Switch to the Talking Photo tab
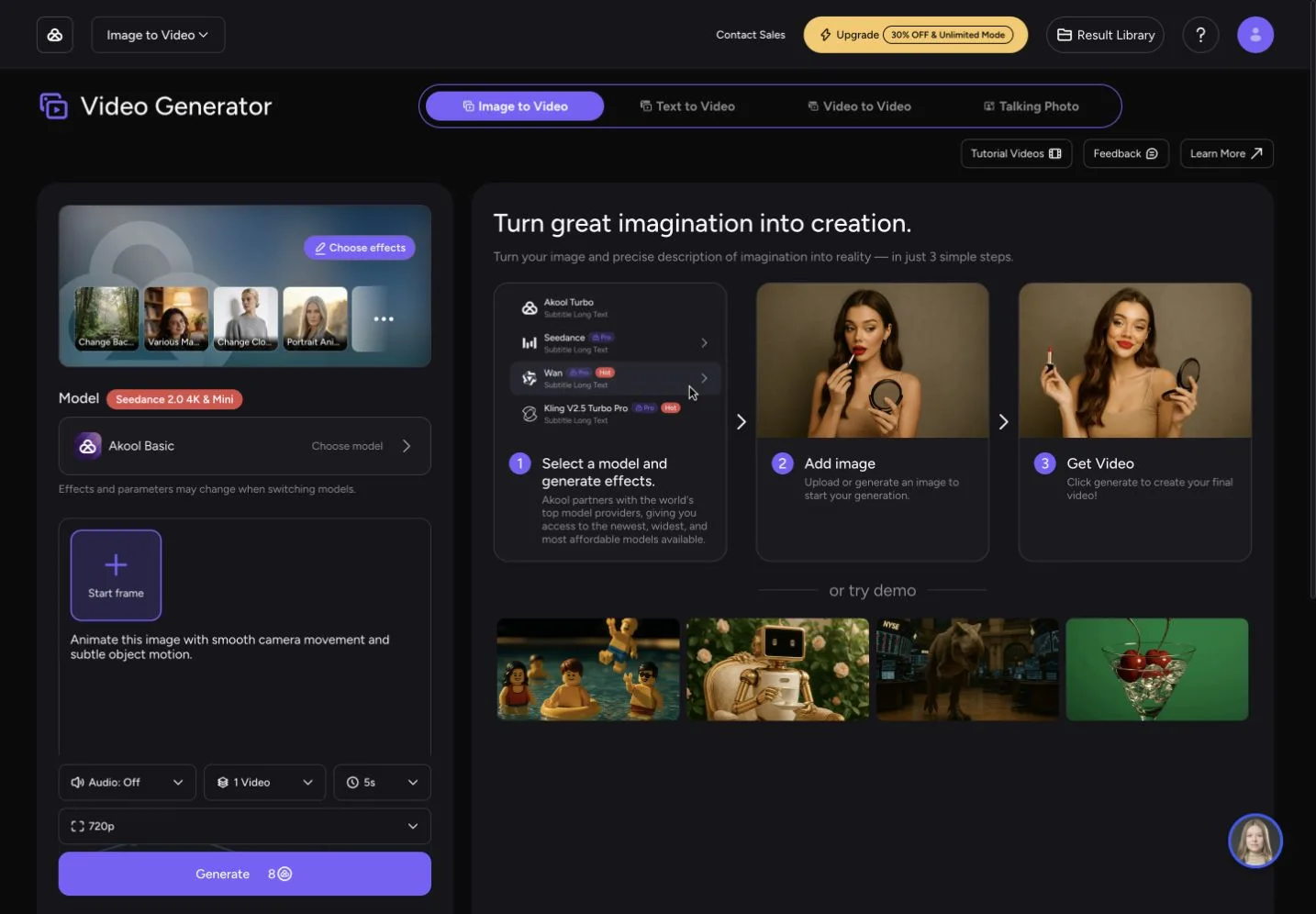 1032,106
